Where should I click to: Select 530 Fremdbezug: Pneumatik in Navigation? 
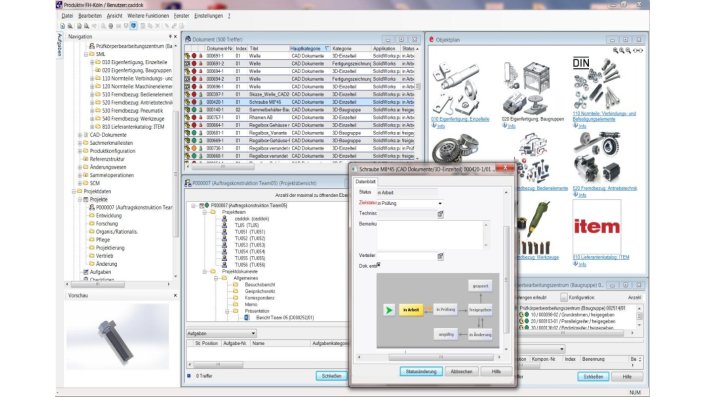pyautogui.click(x=132, y=111)
